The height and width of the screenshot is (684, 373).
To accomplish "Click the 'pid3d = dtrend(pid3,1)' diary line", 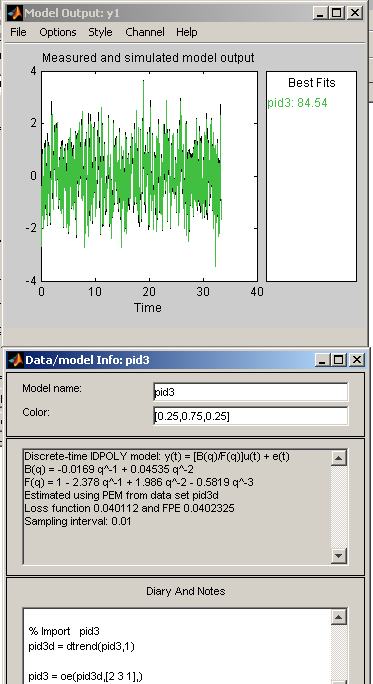I will click(82, 646).
